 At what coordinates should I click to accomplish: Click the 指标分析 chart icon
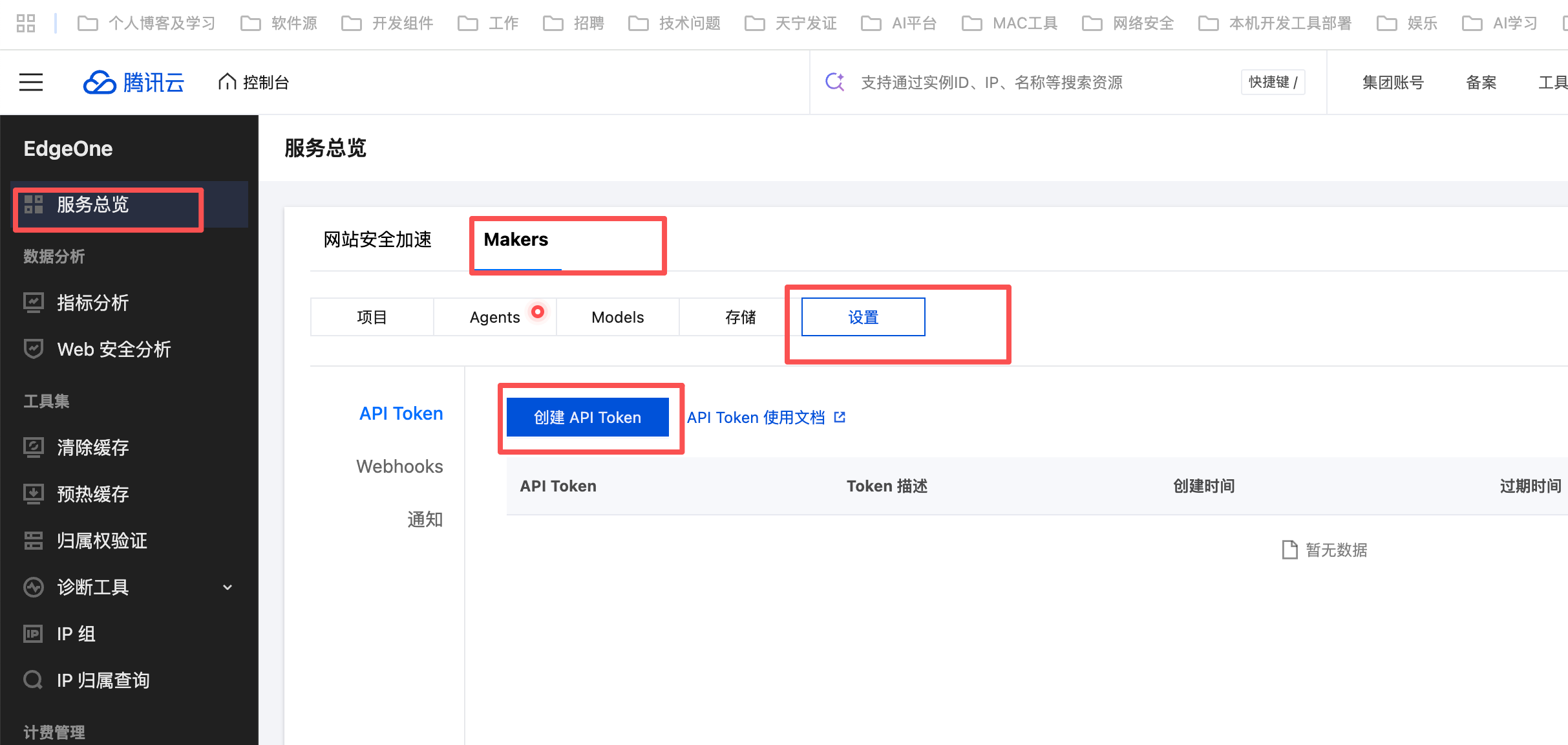pyautogui.click(x=34, y=303)
